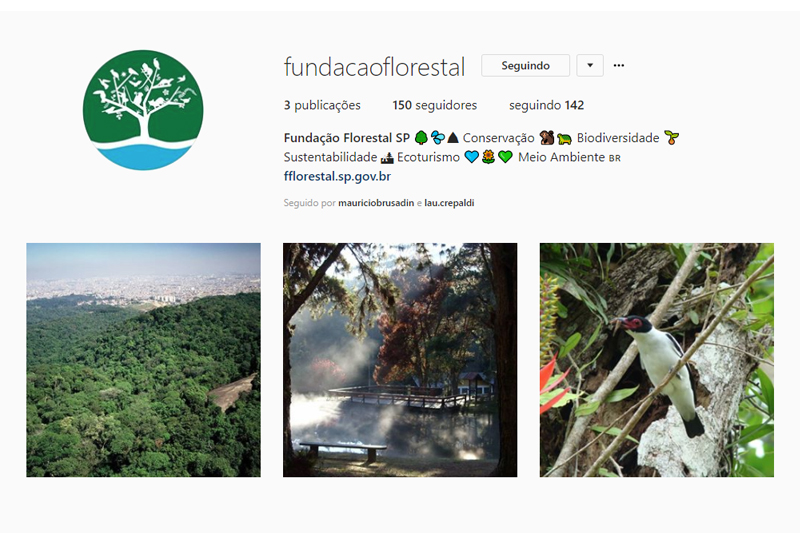
Task: Open fflorestal.sp.gov.br website link
Action: pos(337,176)
